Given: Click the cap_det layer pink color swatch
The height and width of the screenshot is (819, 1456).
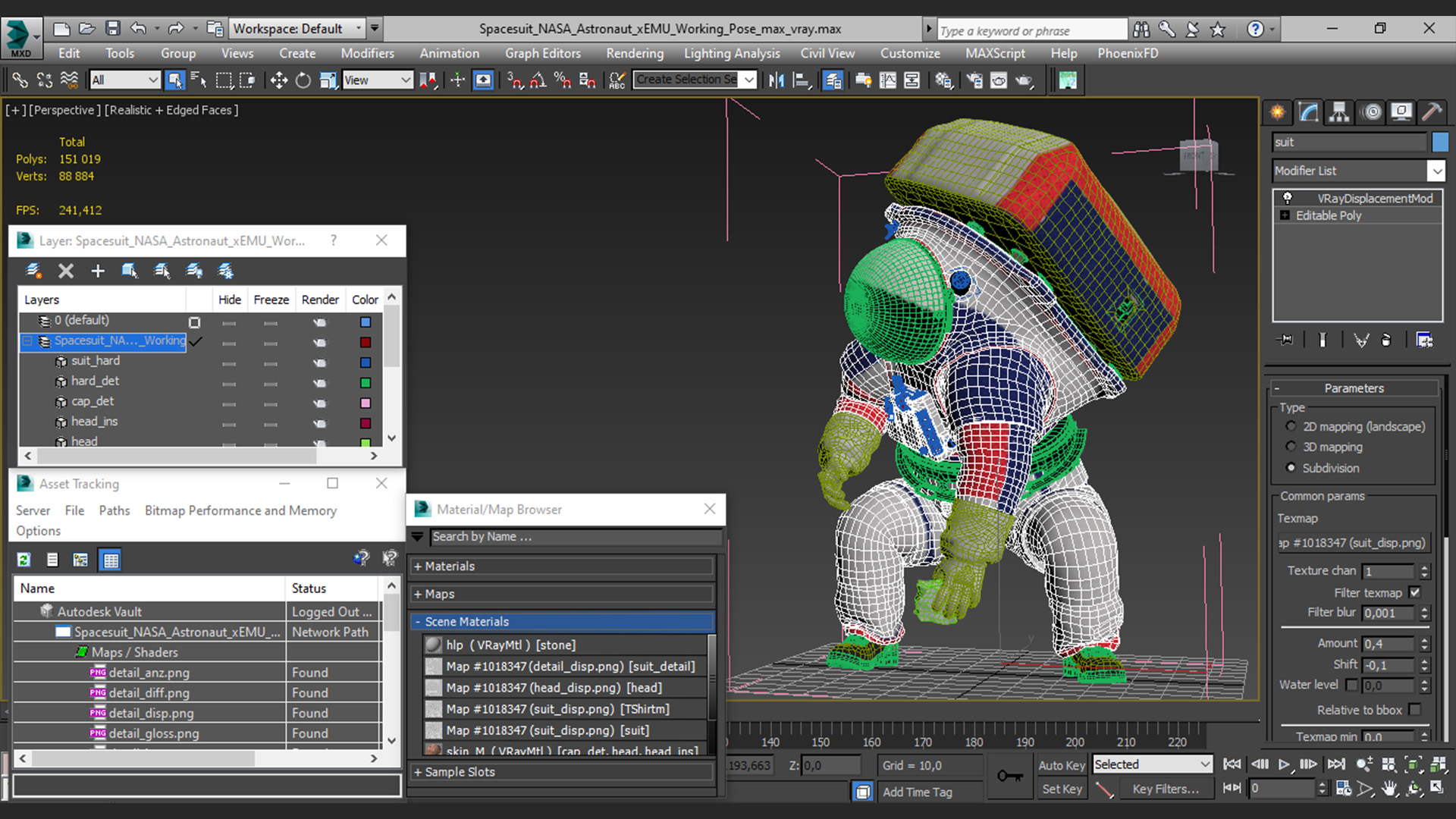Looking at the screenshot, I should [x=366, y=403].
